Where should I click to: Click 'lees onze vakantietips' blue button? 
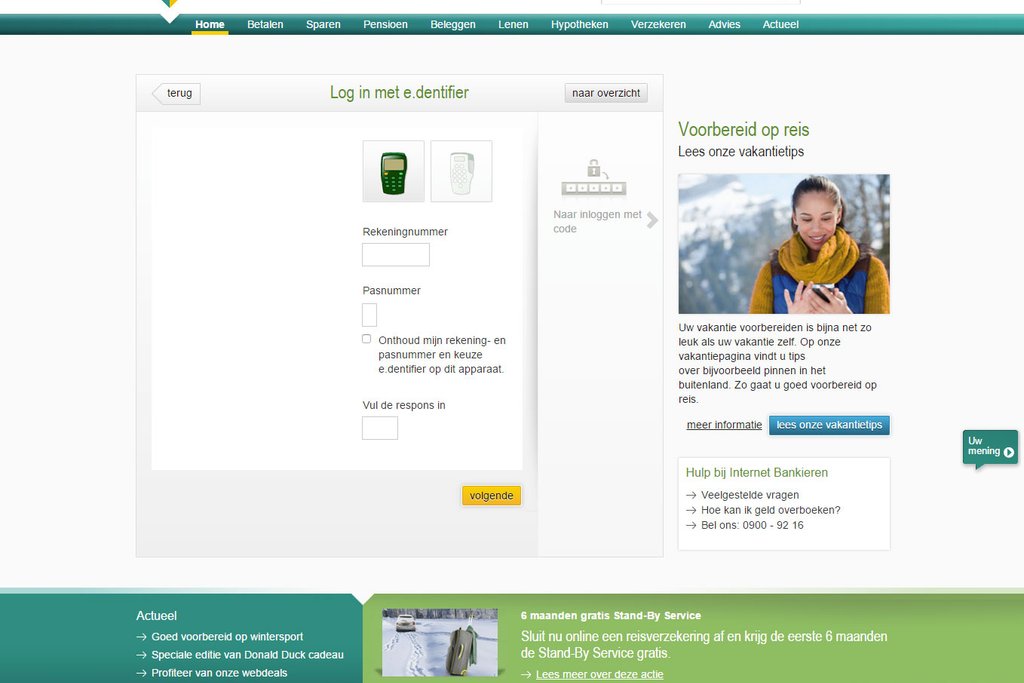[x=829, y=425]
